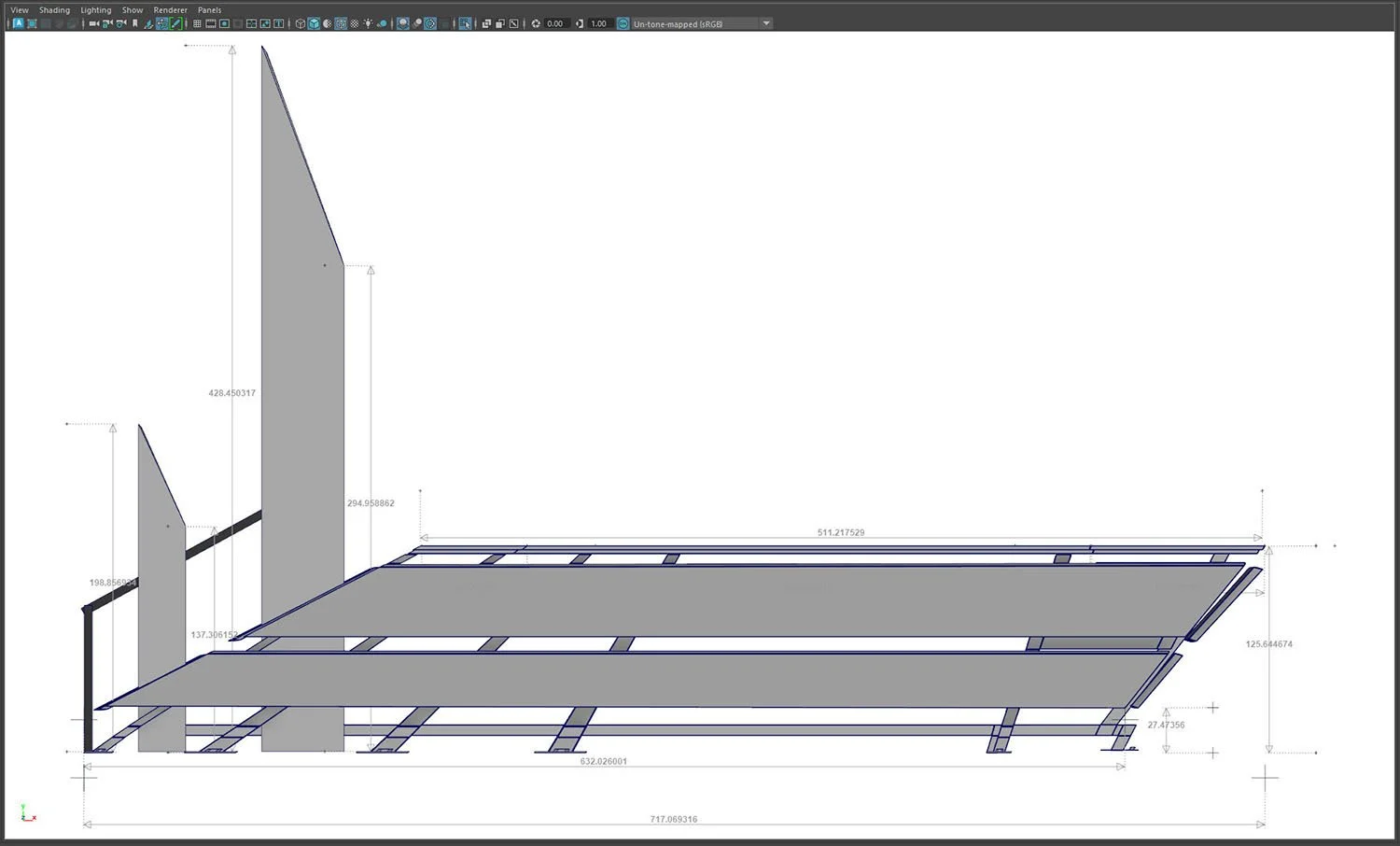Click the Gamma reset icon

point(580,23)
